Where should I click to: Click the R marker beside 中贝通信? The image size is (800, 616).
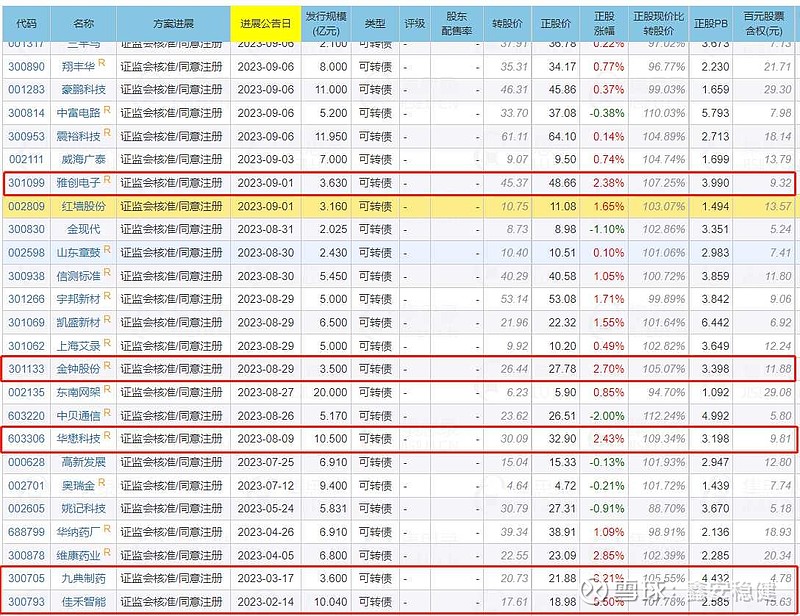[x=107, y=412]
